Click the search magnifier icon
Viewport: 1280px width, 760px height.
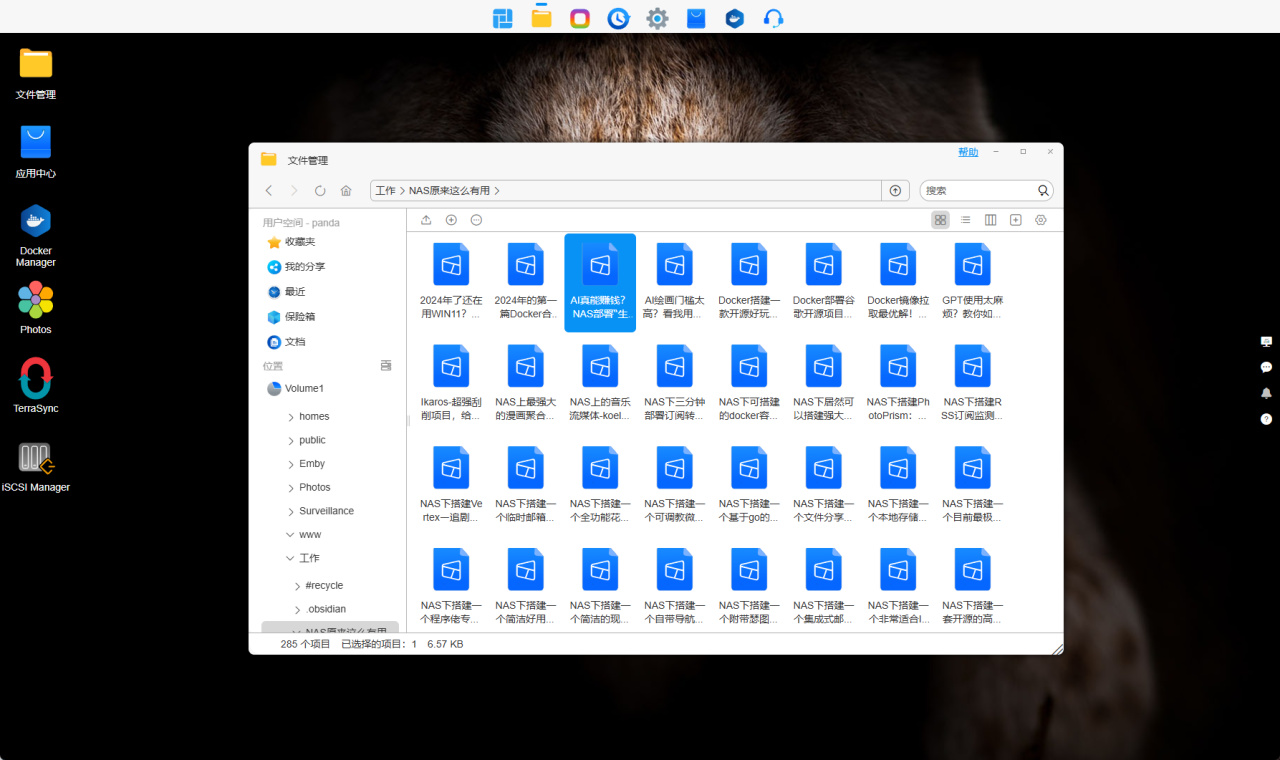[1043, 190]
